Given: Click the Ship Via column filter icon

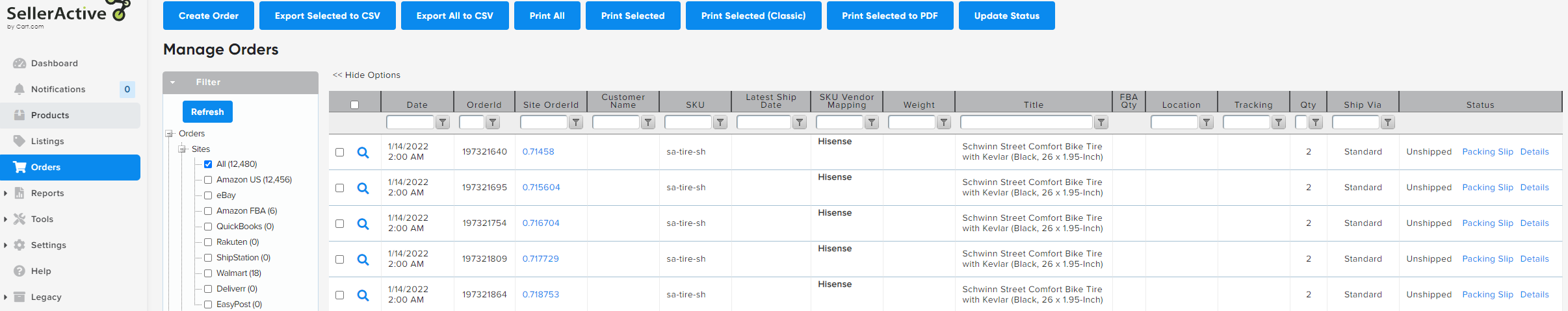Looking at the screenshot, I should [1388, 122].
